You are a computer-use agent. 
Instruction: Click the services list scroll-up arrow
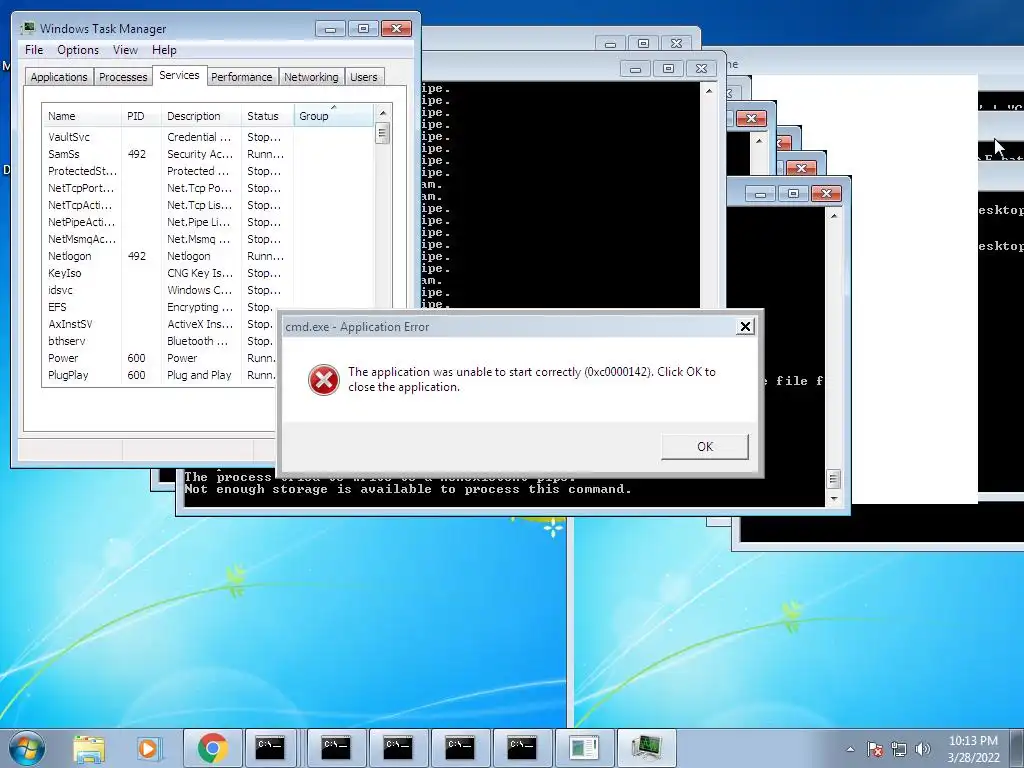383,113
